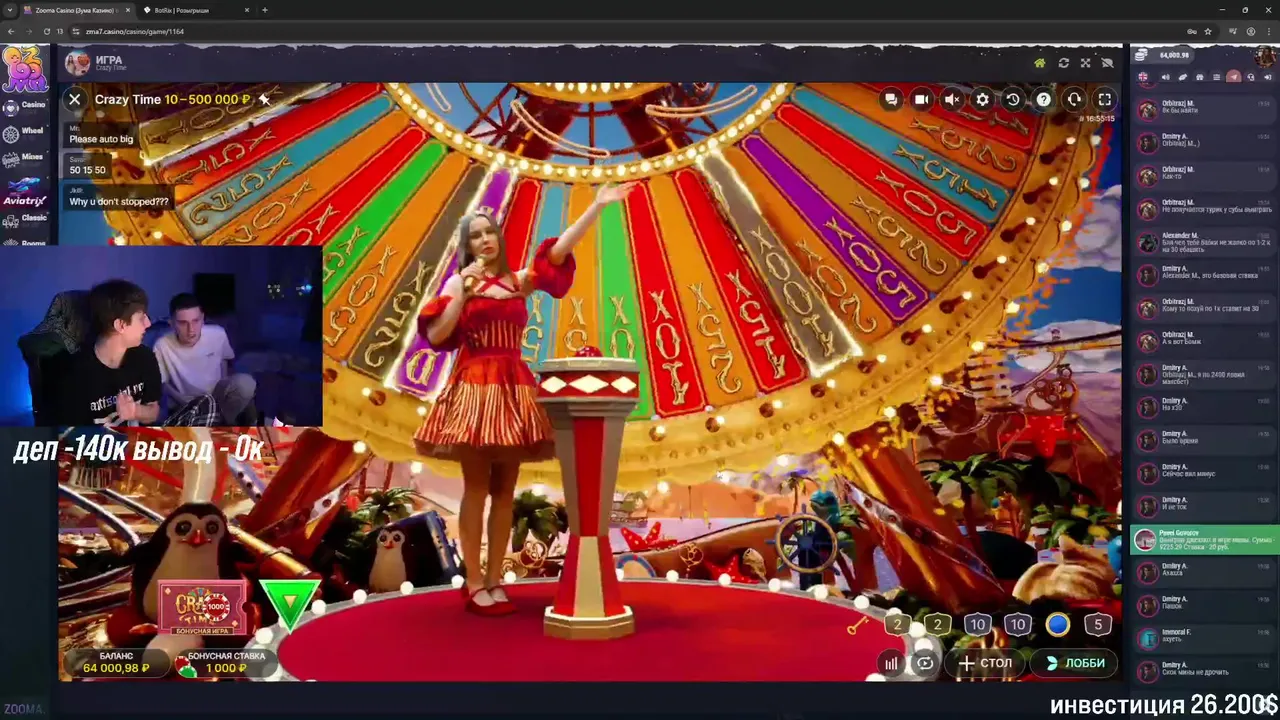
Task: Open game settings gear icon
Action: [982, 99]
